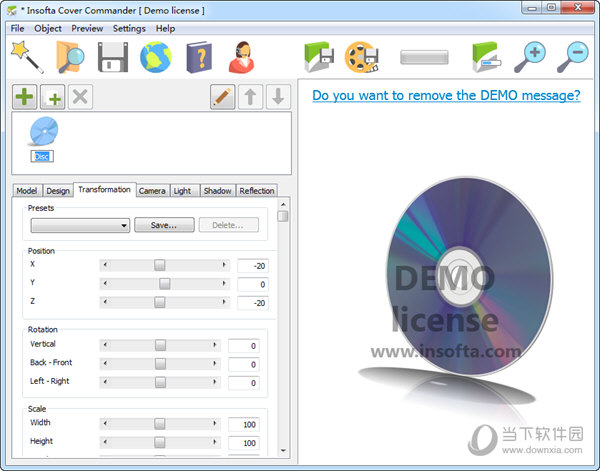The height and width of the screenshot is (471, 600).
Task: Open the Object menu
Action: point(48,28)
